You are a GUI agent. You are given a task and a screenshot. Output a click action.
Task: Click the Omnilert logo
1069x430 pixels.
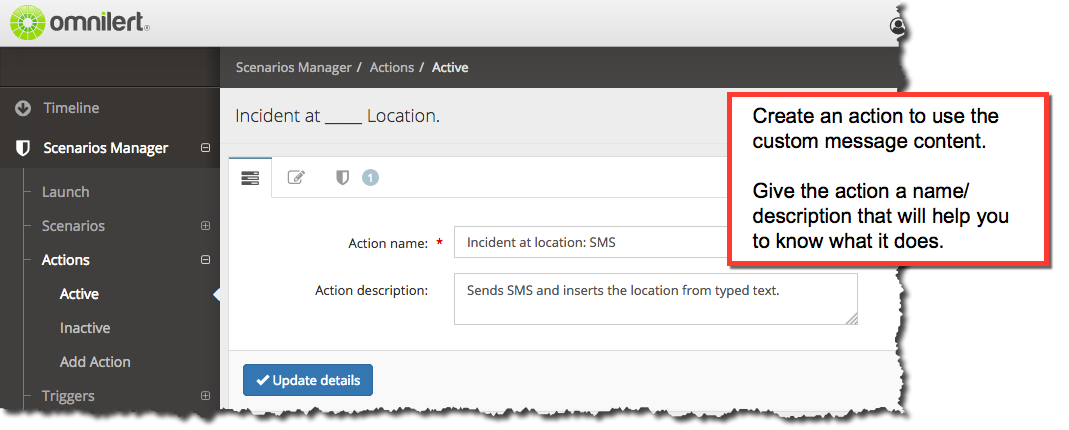coord(80,23)
